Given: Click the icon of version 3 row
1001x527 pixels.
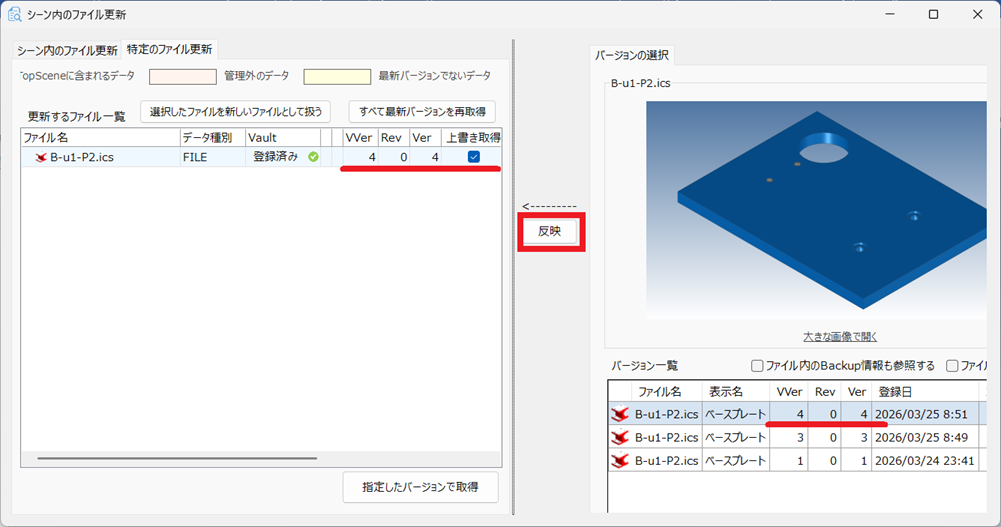Looking at the screenshot, I should (x=620, y=437).
